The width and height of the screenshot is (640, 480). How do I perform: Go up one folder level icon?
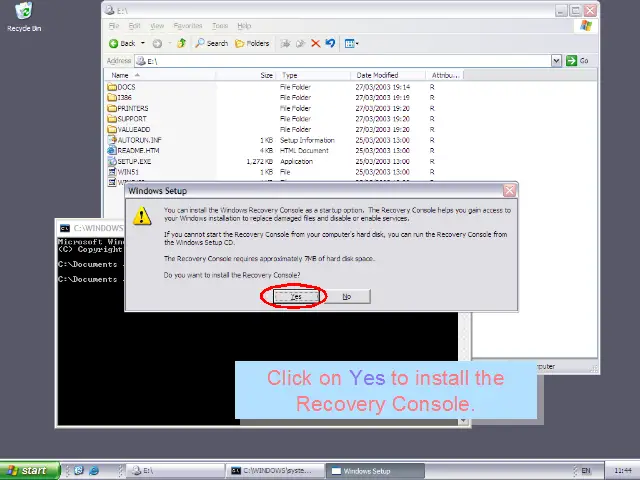(x=182, y=43)
